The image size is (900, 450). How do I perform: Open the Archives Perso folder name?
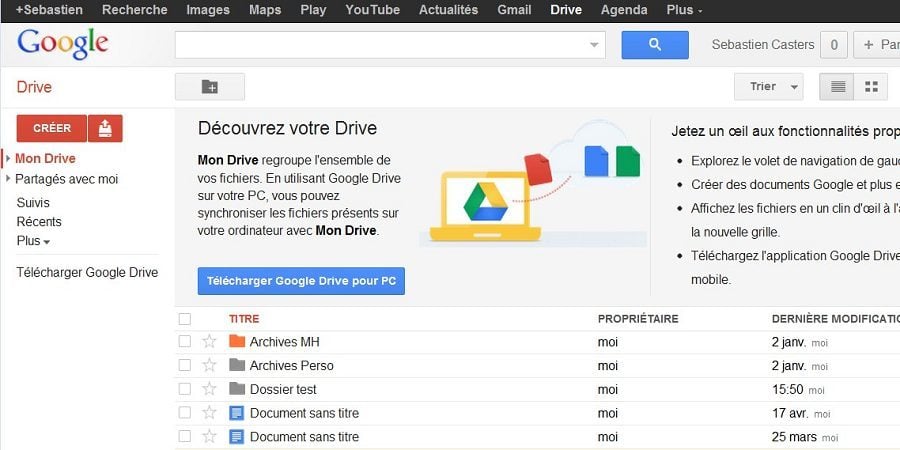point(292,365)
